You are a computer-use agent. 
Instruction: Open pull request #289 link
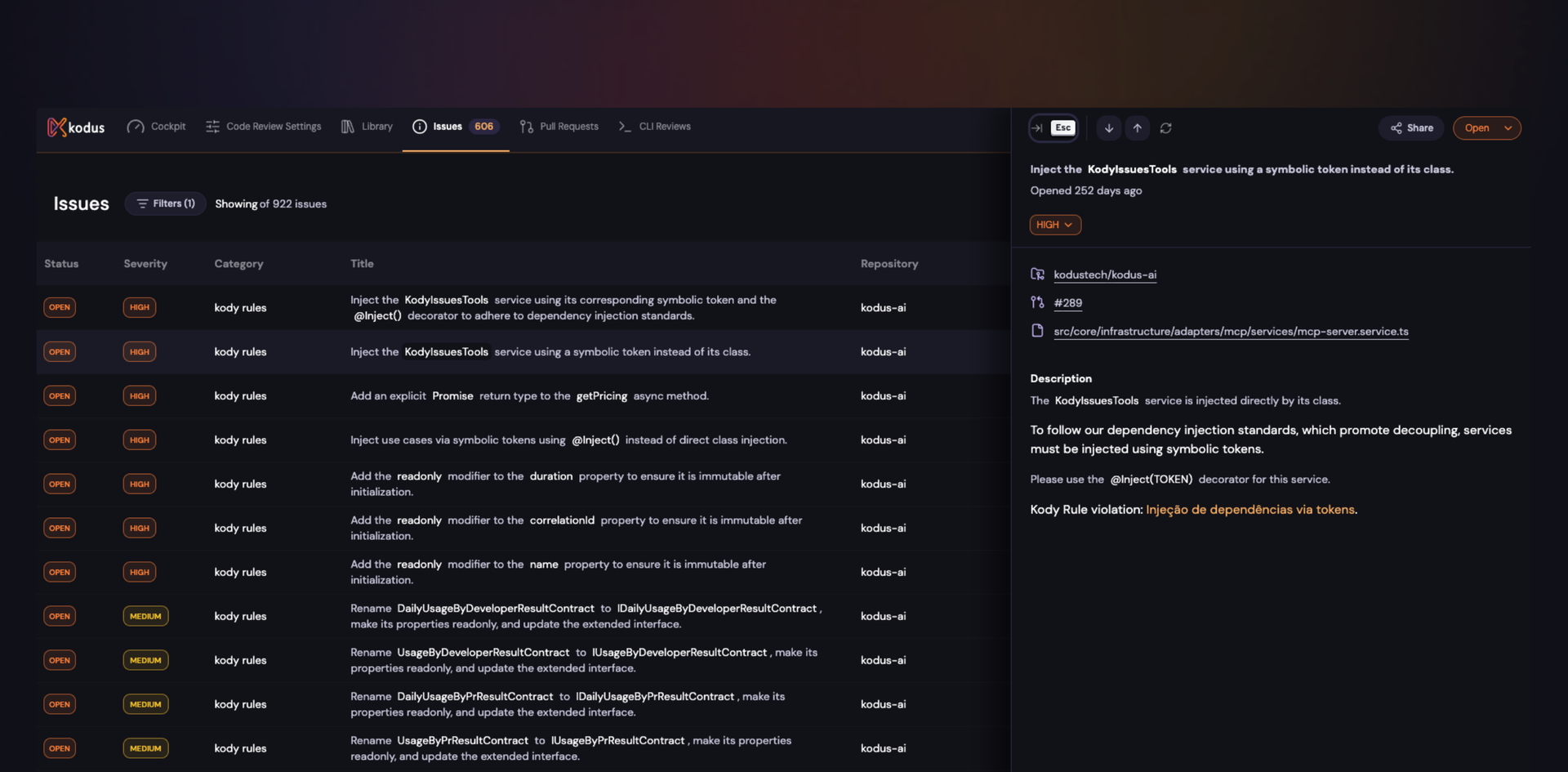click(x=1067, y=303)
